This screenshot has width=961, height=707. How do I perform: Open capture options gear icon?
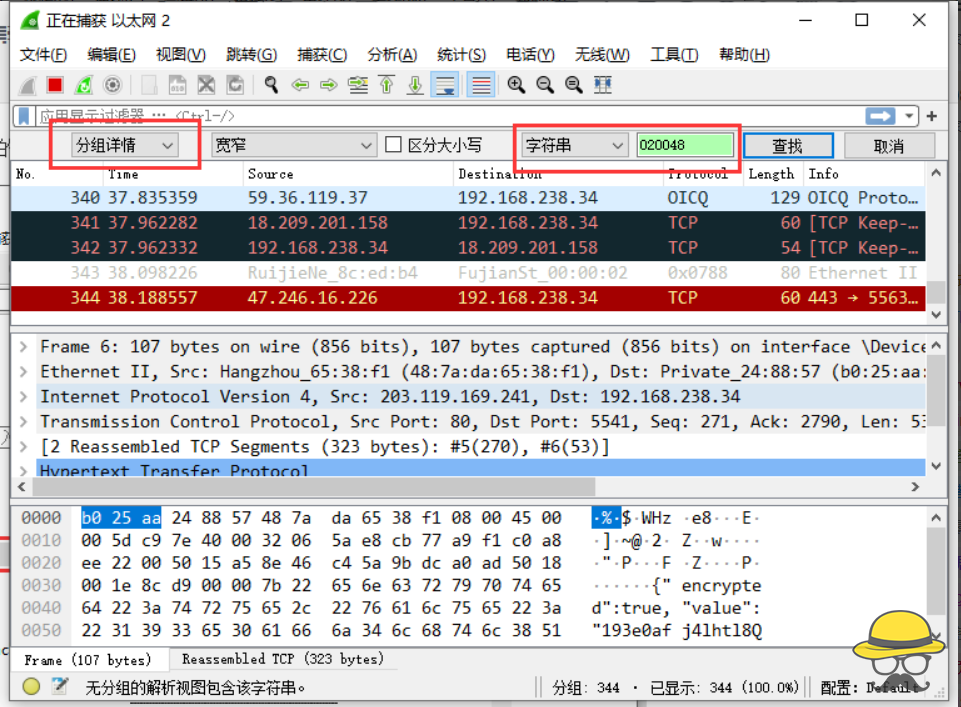[x=113, y=86]
